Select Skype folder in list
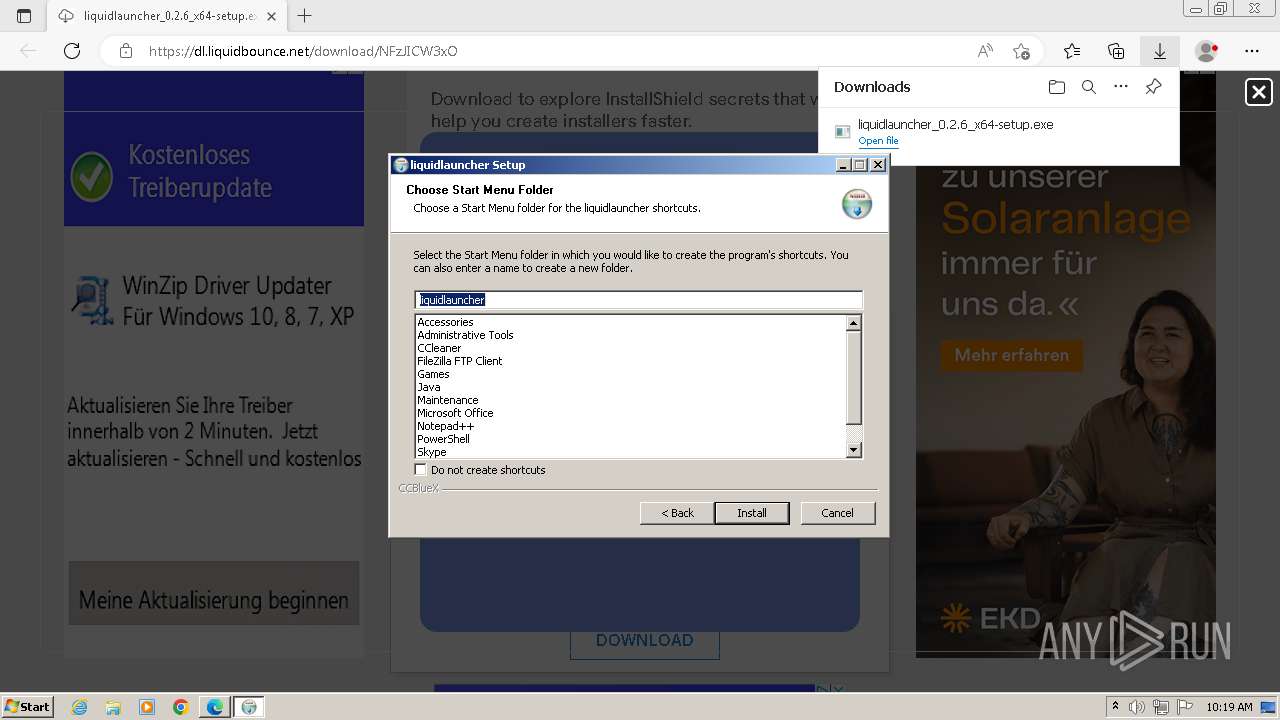The image size is (1280, 720). pyautogui.click(x=432, y=452)
